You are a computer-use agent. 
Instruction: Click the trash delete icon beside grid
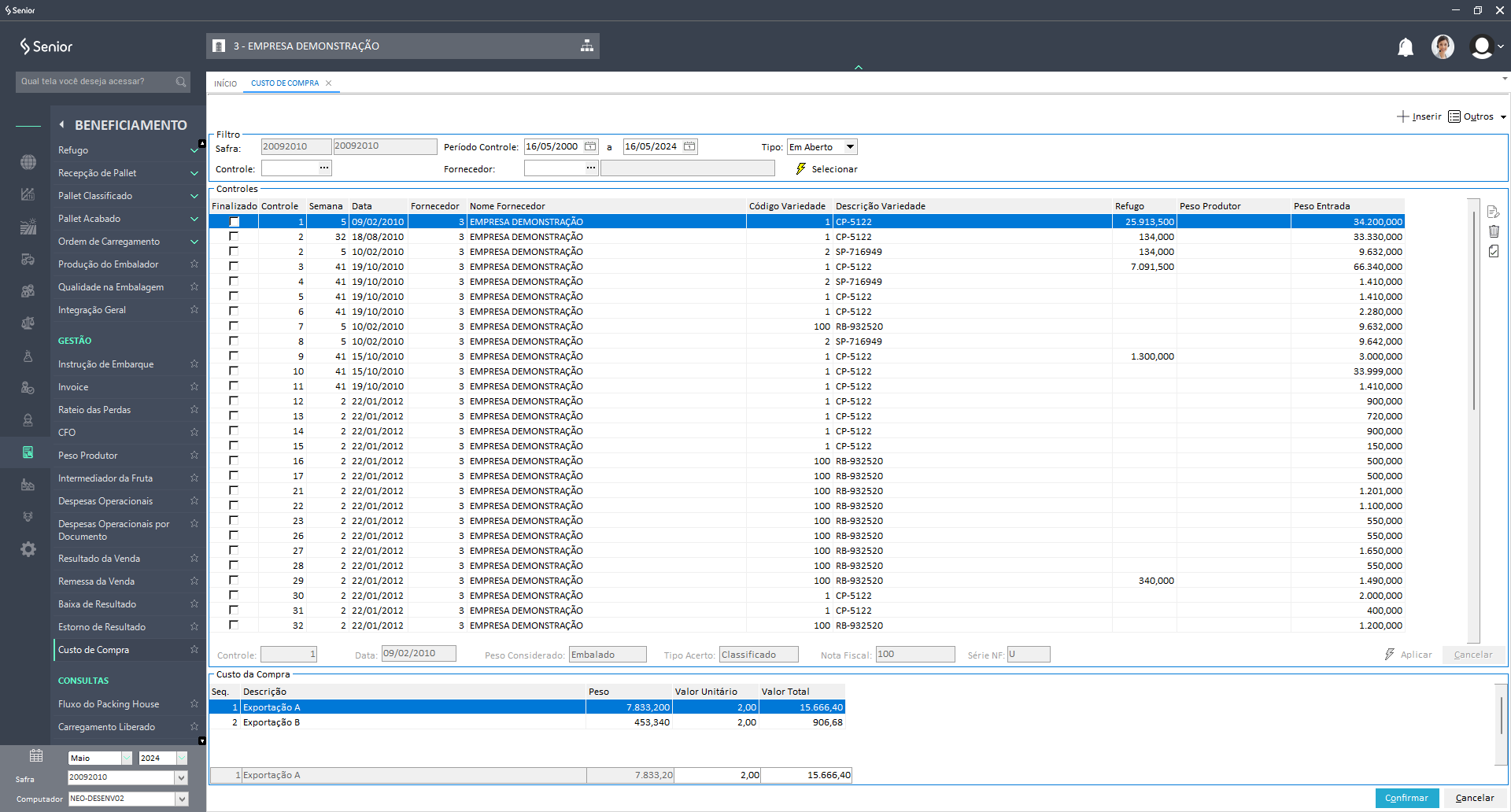pyautogui.click(x=1494, y=231)
